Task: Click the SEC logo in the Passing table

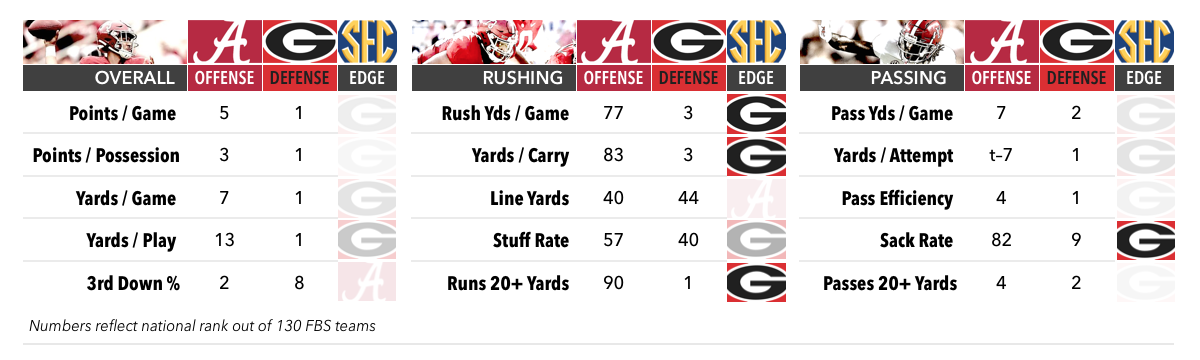Action: click(x=1146, y=42)
